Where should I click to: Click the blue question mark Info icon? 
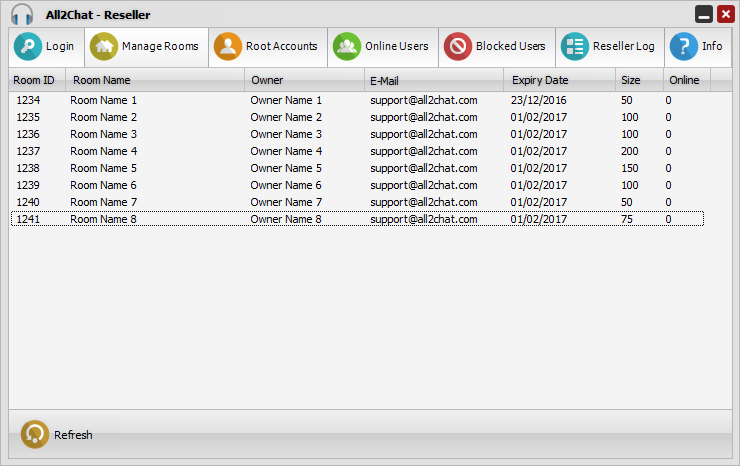coord(683,47)
